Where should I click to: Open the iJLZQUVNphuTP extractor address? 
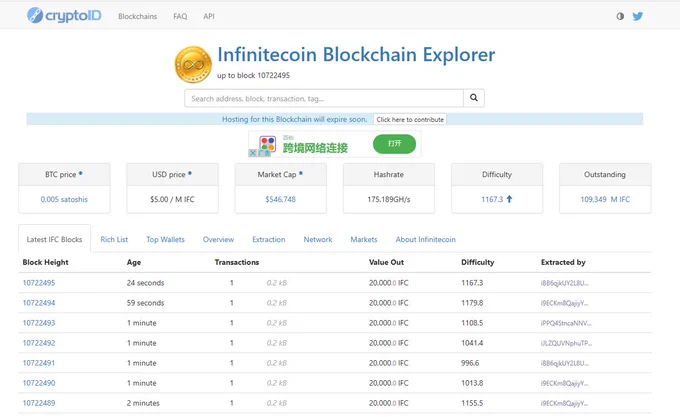pyautogui.click(x=566, y=343)
